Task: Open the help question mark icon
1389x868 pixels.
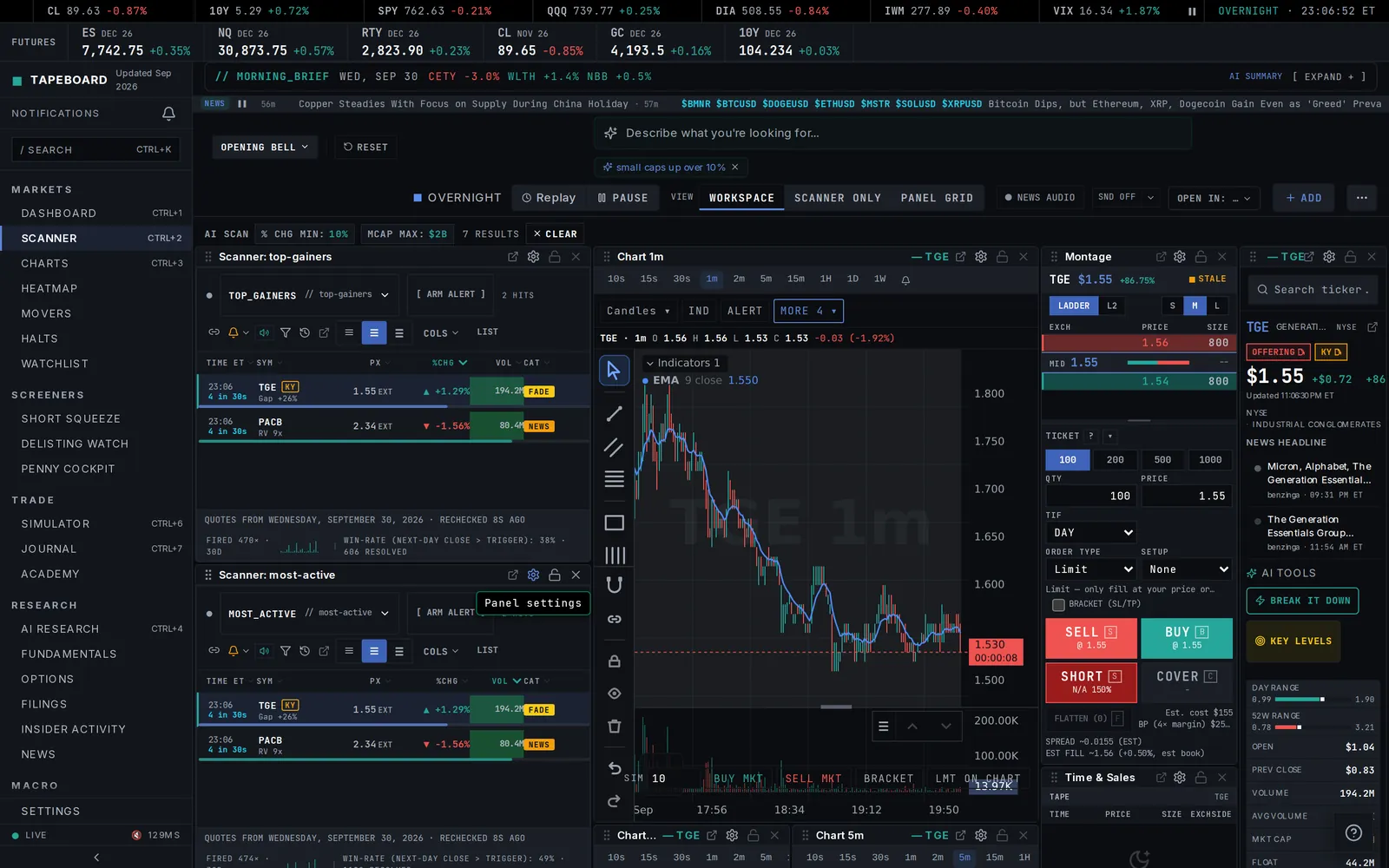Action: (1353, 833)
